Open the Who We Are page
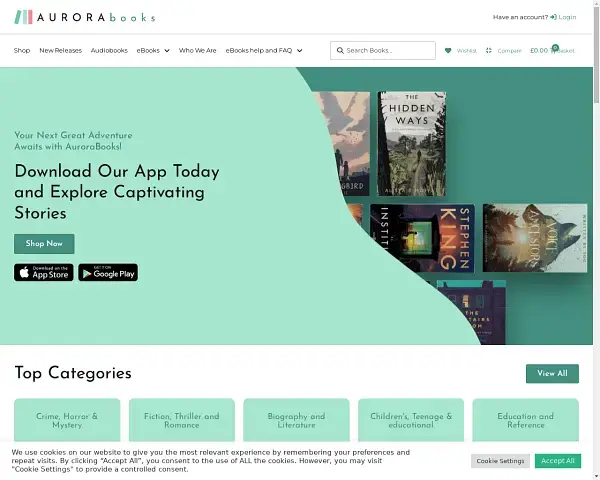The image size is (600, 480). [197, 51]
